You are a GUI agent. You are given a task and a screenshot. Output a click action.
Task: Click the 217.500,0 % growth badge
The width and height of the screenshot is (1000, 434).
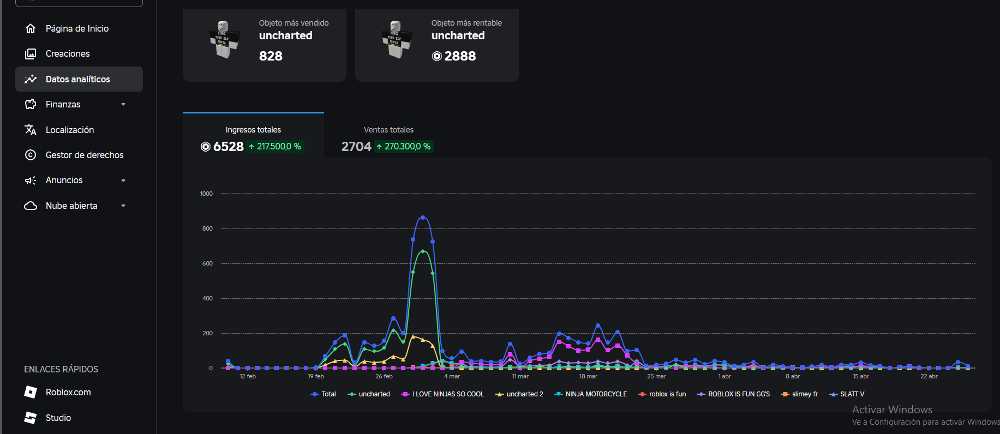point(275,147)
